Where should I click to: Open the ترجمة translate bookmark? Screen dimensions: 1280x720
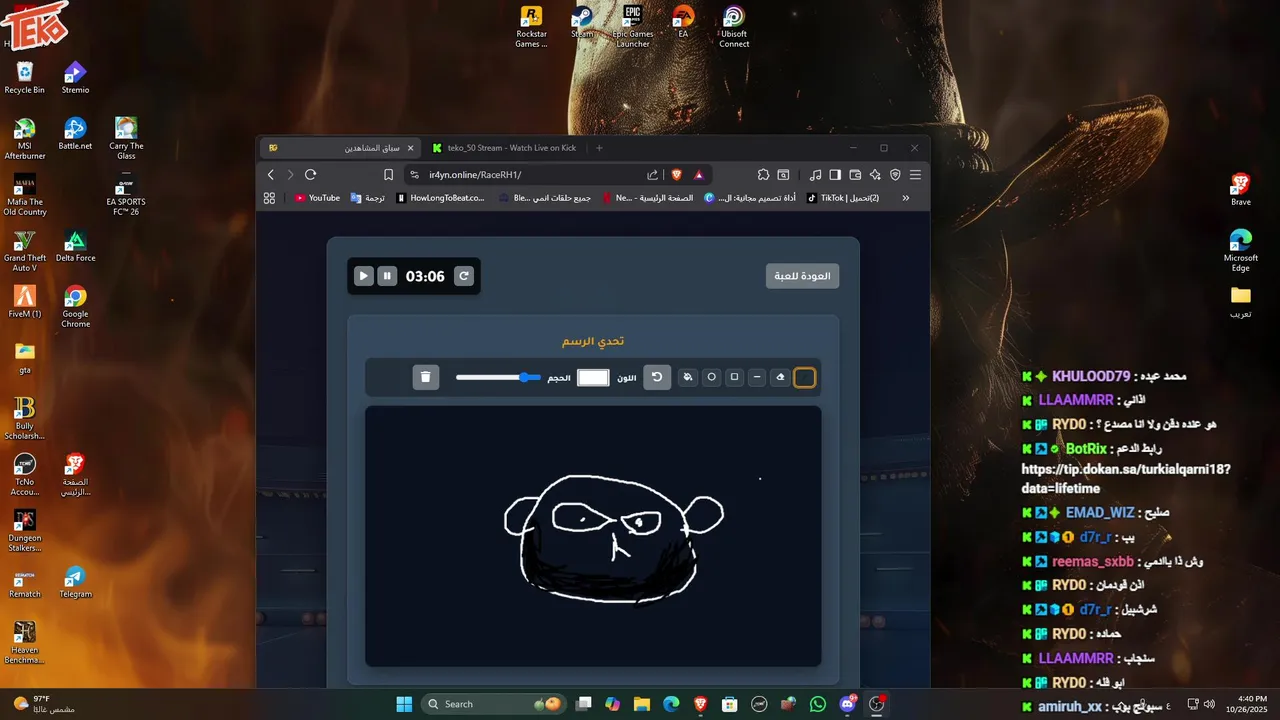coord(368,198)
